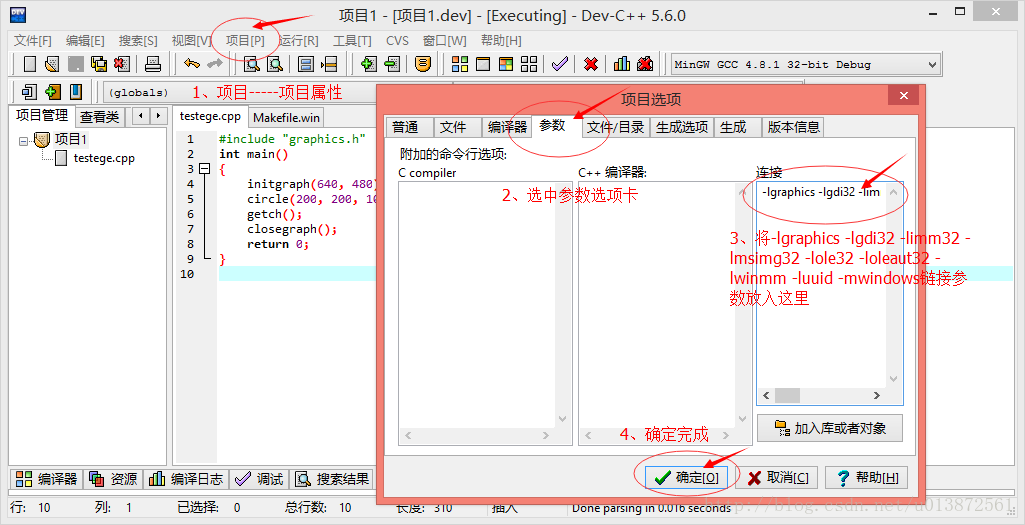The width and height of the screenshot is (1025, 525).
Task: Click the right tab scroll arrow beside 查看类
Action: click(x=158, y=116)
